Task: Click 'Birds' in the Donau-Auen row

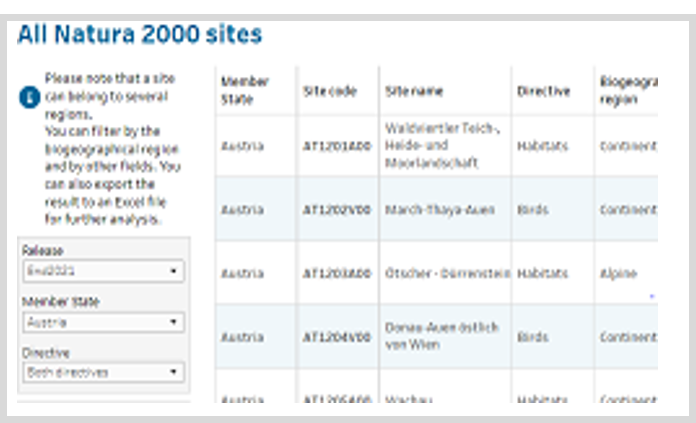Action: coord(533,337)
